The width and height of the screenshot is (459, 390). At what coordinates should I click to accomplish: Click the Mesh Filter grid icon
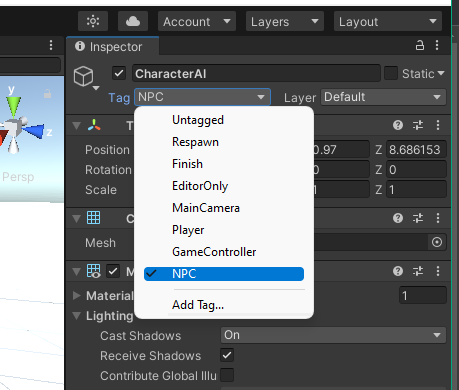[93, 218]
